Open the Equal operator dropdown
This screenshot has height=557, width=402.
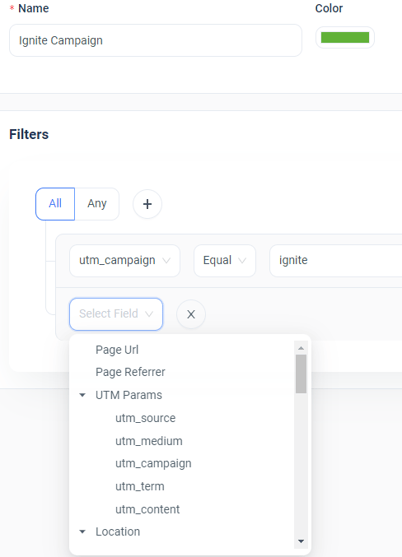224,260
